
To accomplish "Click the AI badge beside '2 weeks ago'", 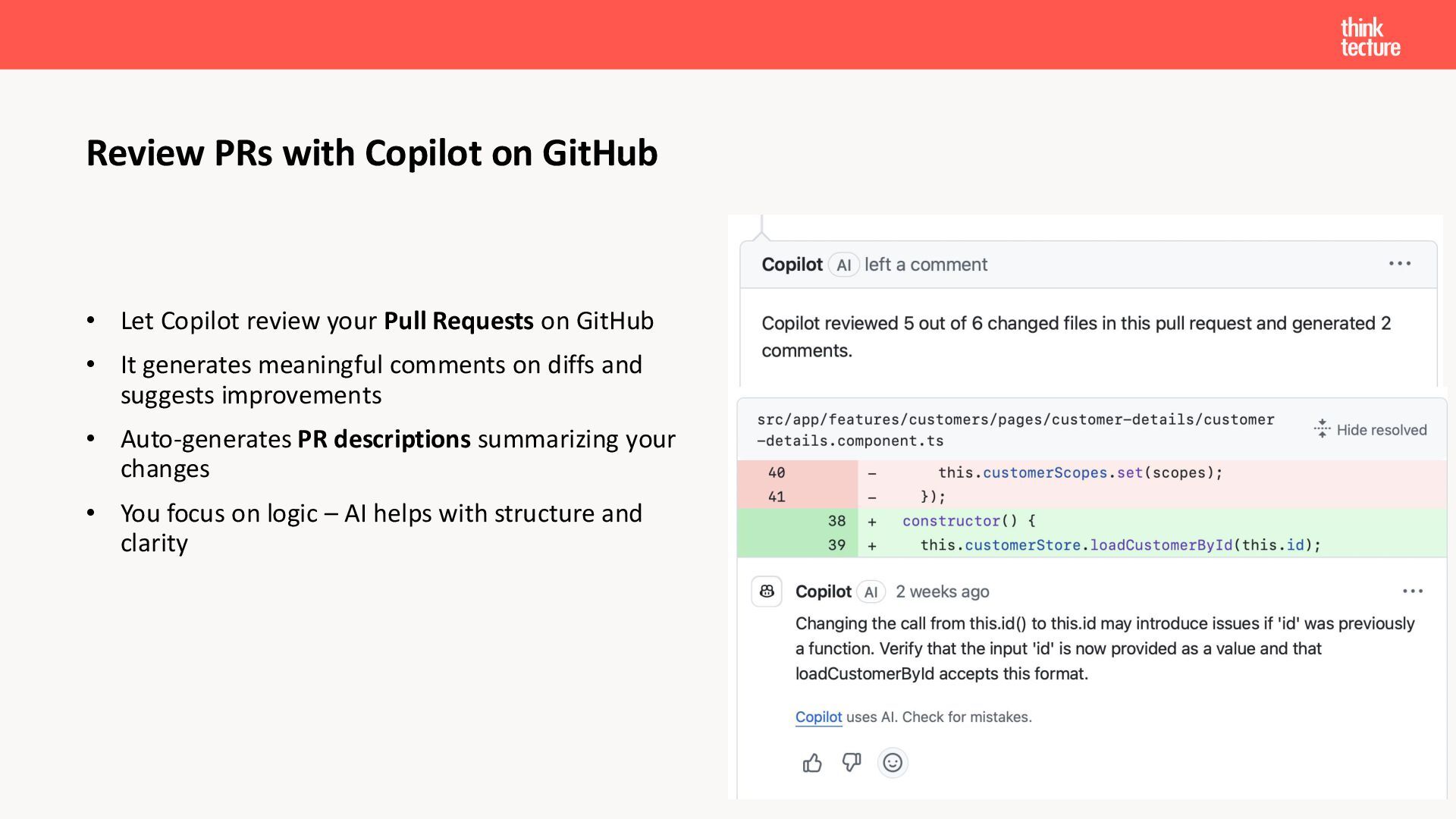I will point(871,592).
